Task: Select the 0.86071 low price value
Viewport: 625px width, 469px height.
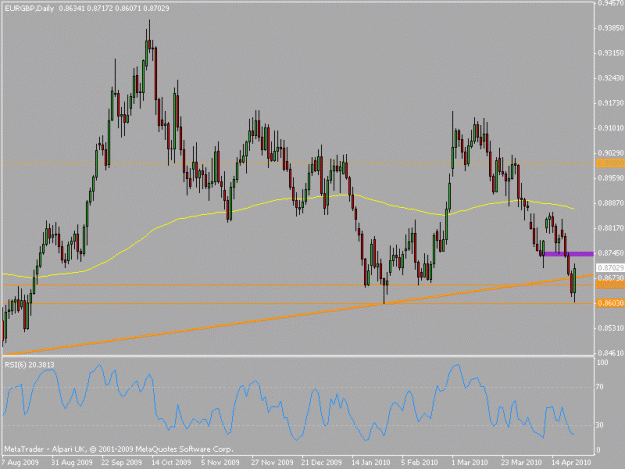Action: point(128,8)
